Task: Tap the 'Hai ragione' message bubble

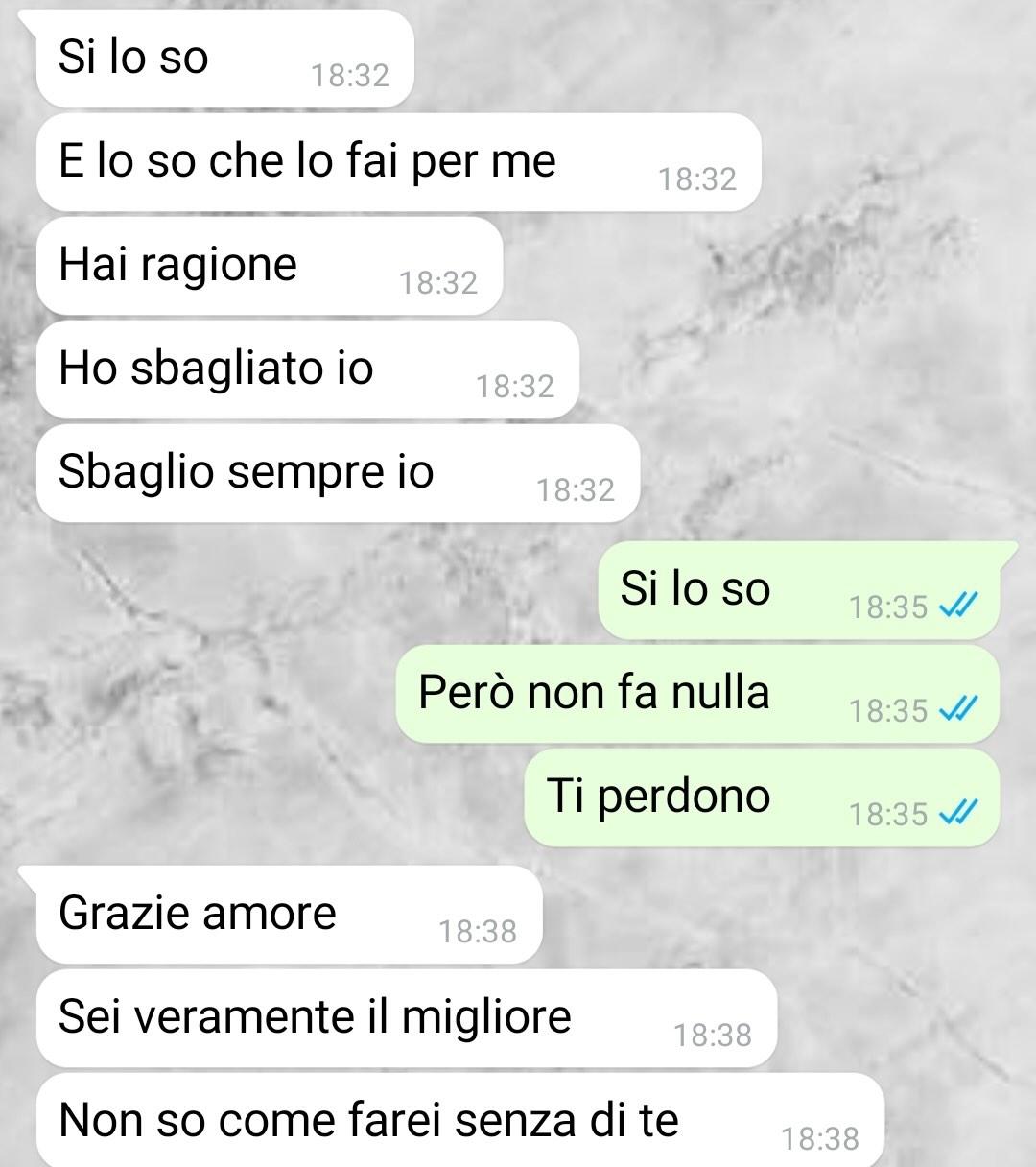Action: tap(270, 266)
